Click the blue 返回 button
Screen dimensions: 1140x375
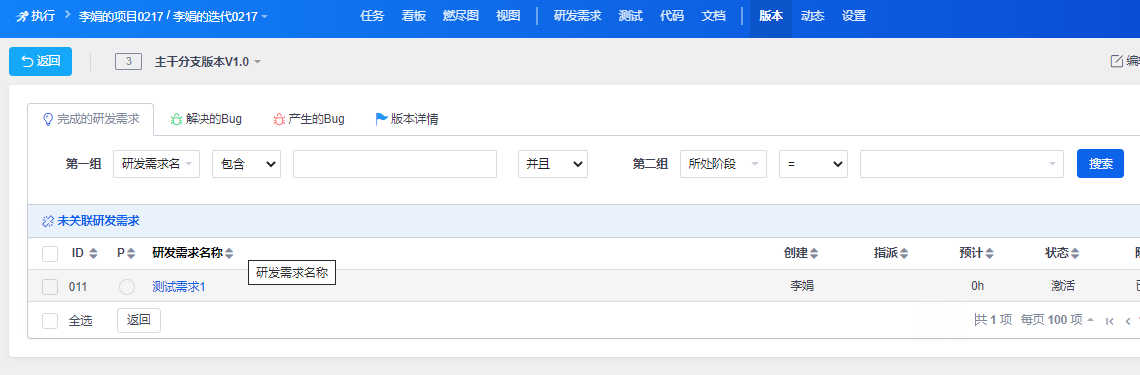click(x=41, y=62)
